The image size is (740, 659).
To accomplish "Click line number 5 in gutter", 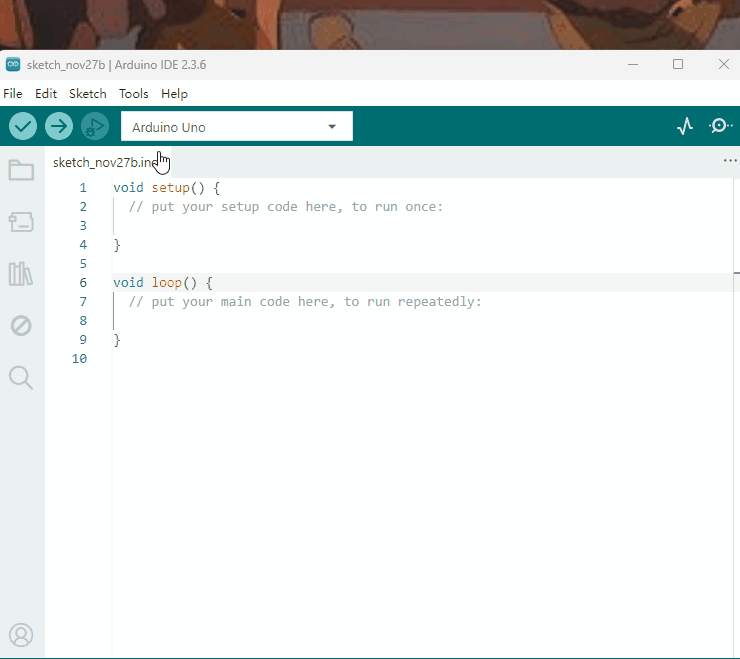I will click(83, 264).
